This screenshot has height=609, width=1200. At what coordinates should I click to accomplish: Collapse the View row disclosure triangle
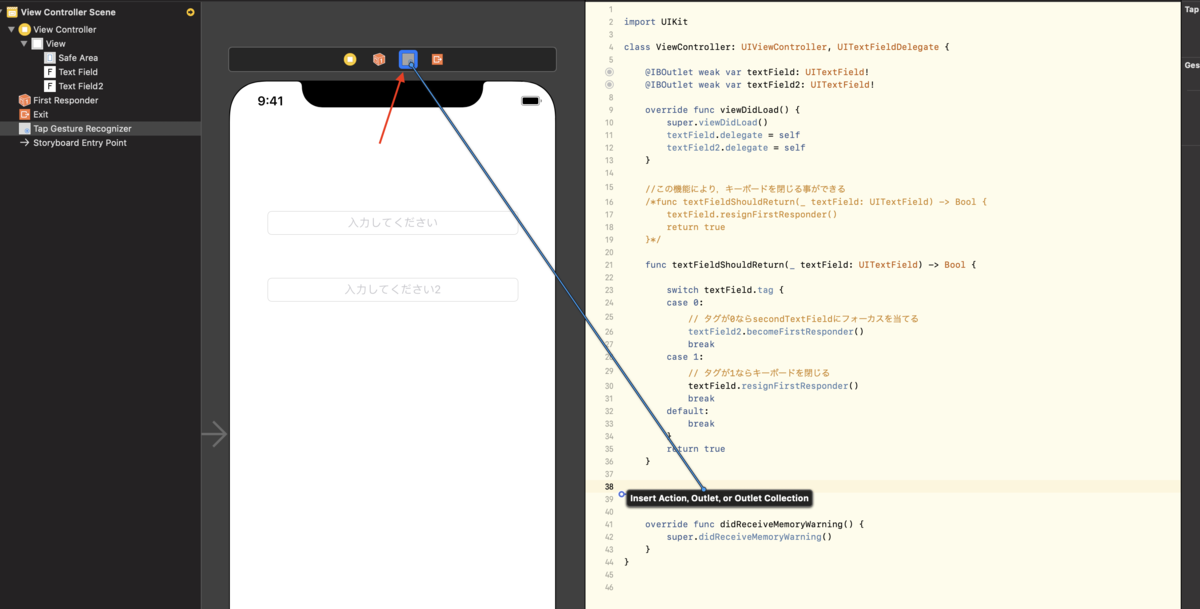pyautogui.click(x=24, y=44)
